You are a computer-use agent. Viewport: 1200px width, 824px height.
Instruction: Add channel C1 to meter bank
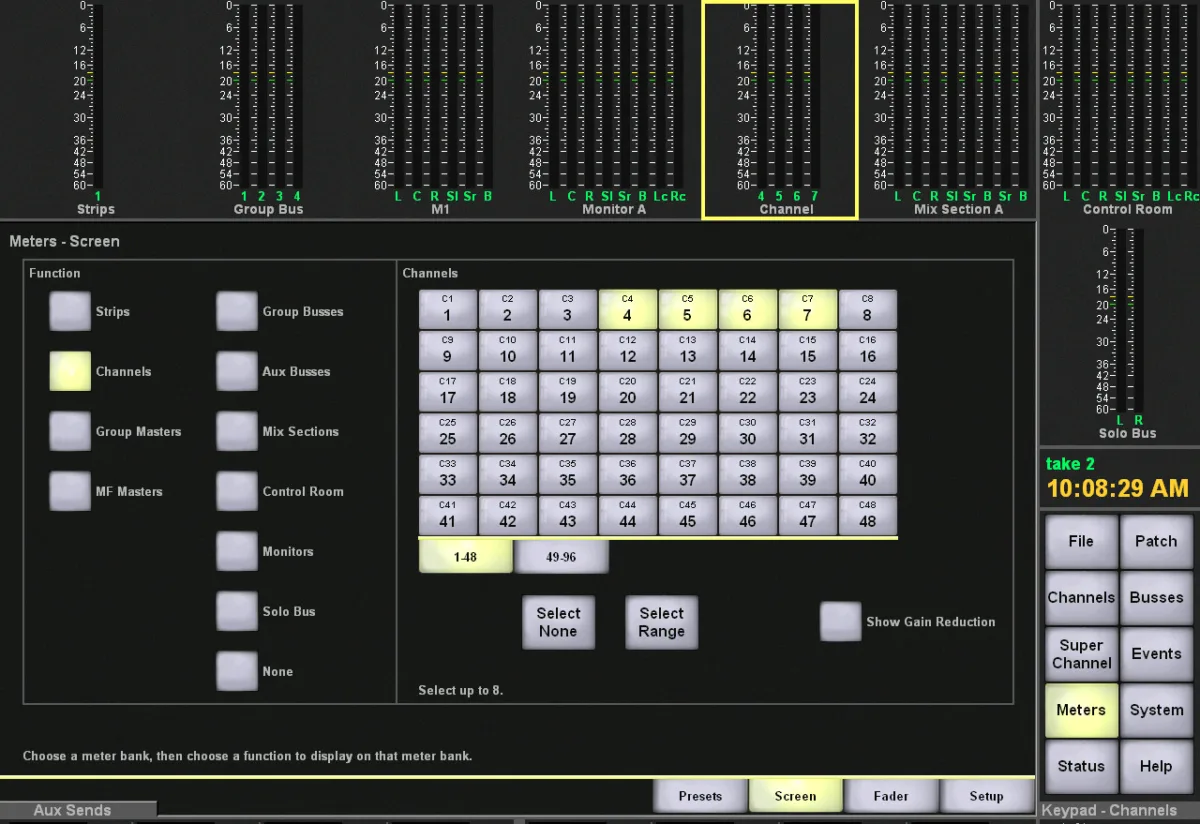coord(448,309)
